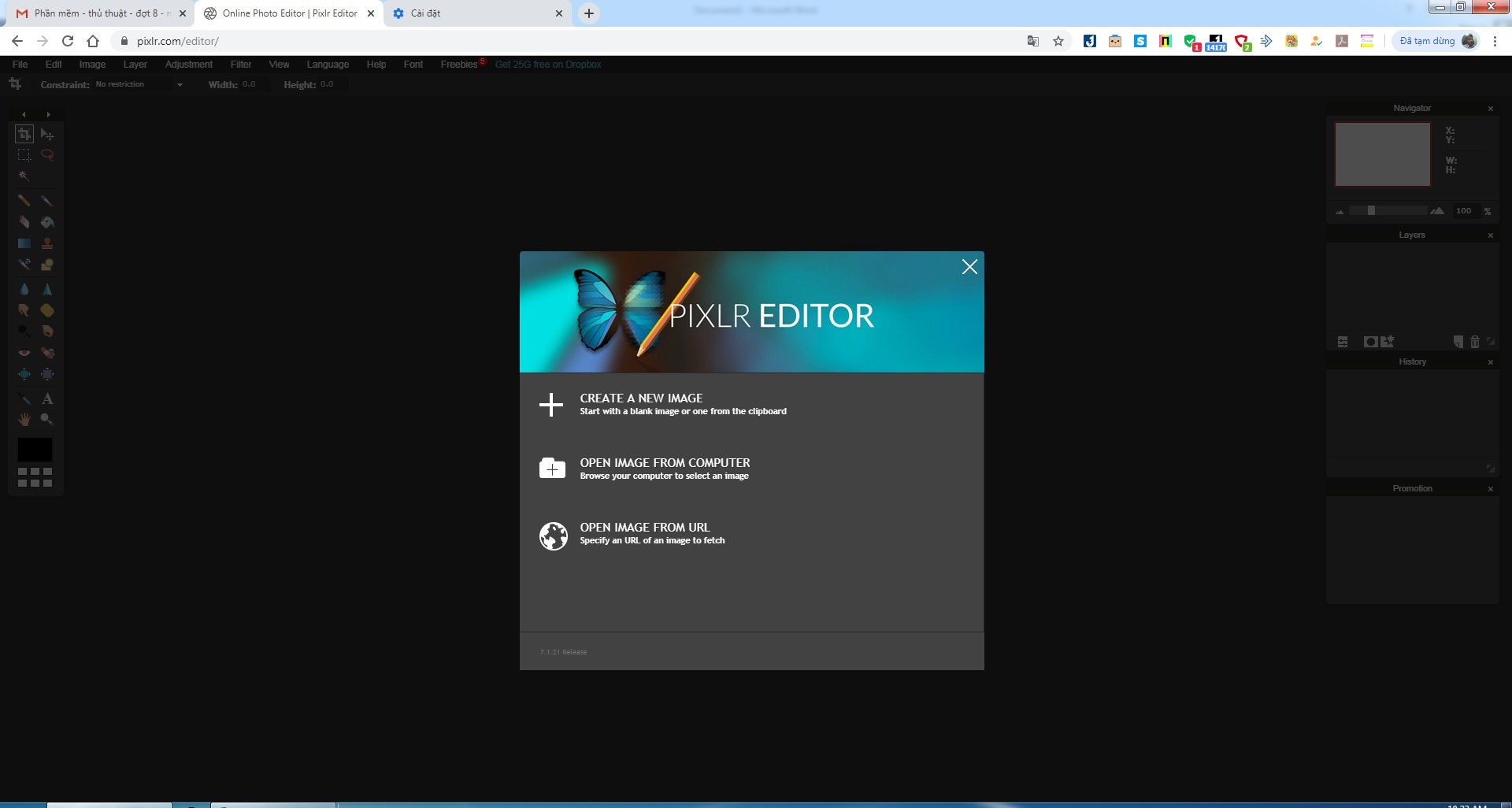
Task: Select the Move tool
Action: pos(47,134)
